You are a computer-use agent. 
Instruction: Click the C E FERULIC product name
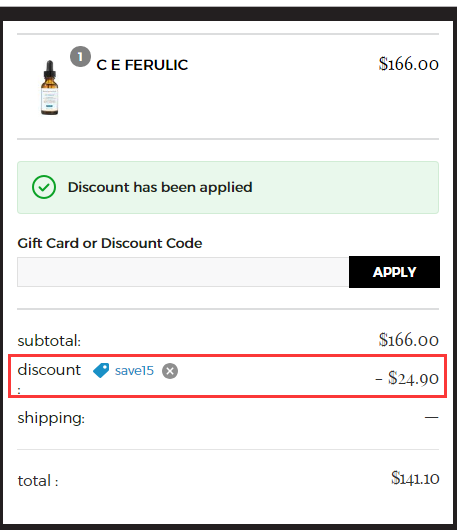click(142, 65)
